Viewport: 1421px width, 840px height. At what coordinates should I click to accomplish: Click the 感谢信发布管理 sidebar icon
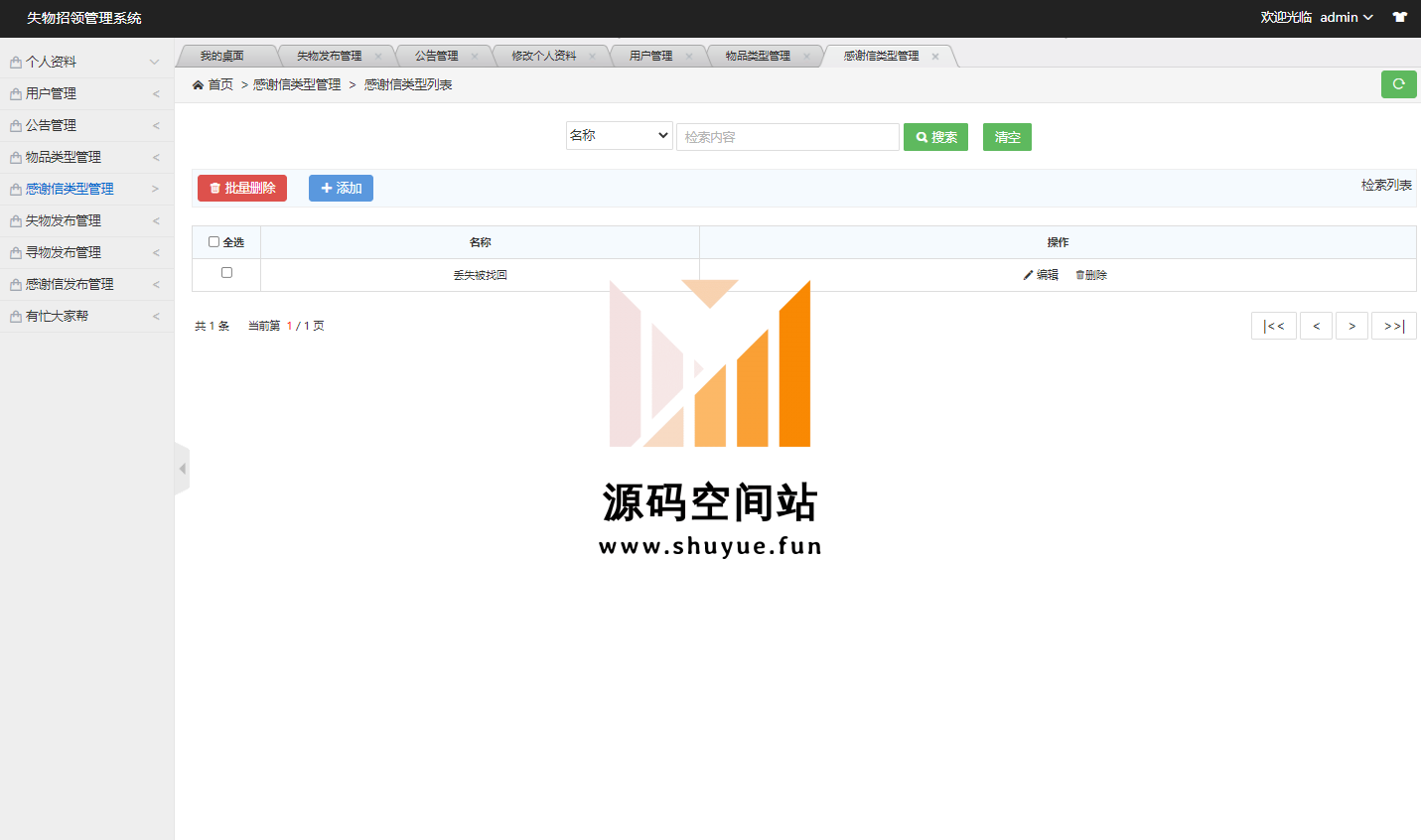point(16,285)
